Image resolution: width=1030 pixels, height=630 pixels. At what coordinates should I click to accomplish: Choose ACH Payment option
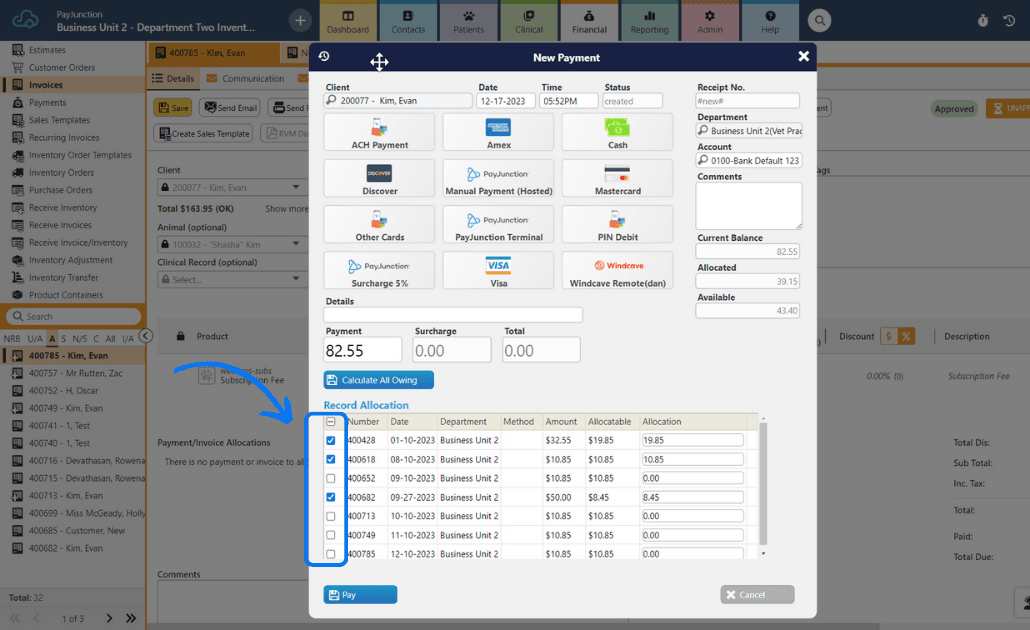[379, 132]
